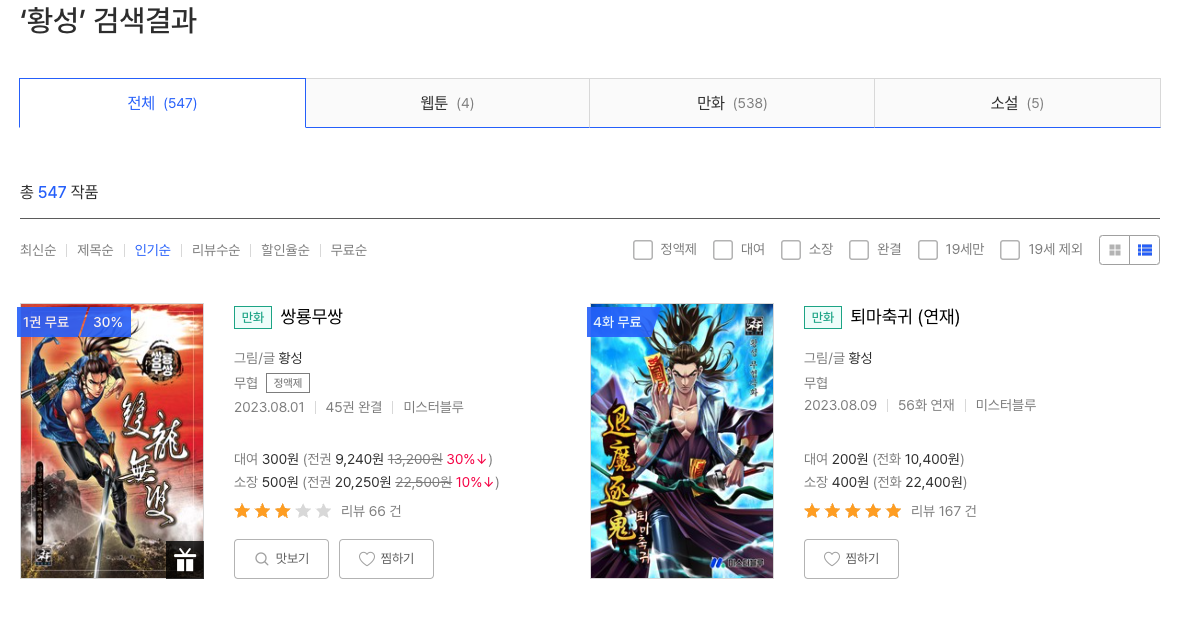Screen dimensions: 1177x618
Task: Sort by 리뷰수순
Action: (216, 250)
